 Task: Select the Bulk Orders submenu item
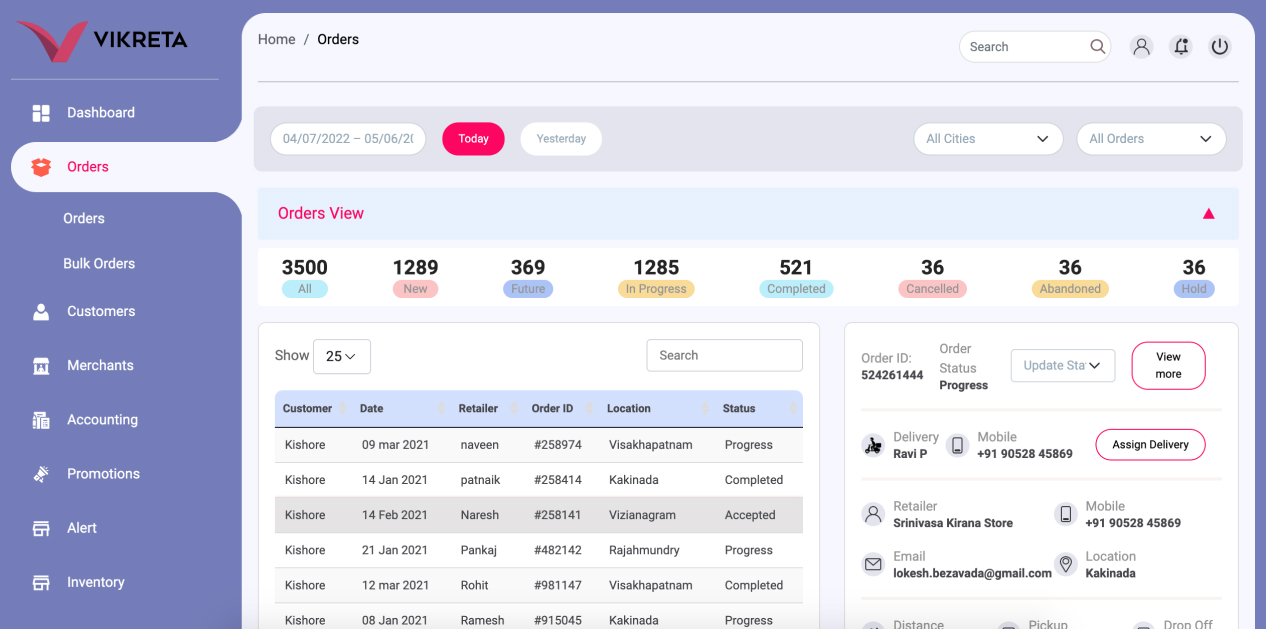99,264
